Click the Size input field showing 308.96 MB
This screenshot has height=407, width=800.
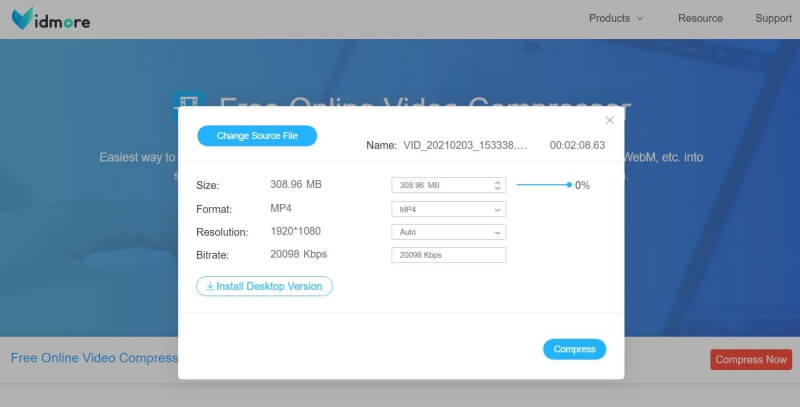tap(440, 185)
